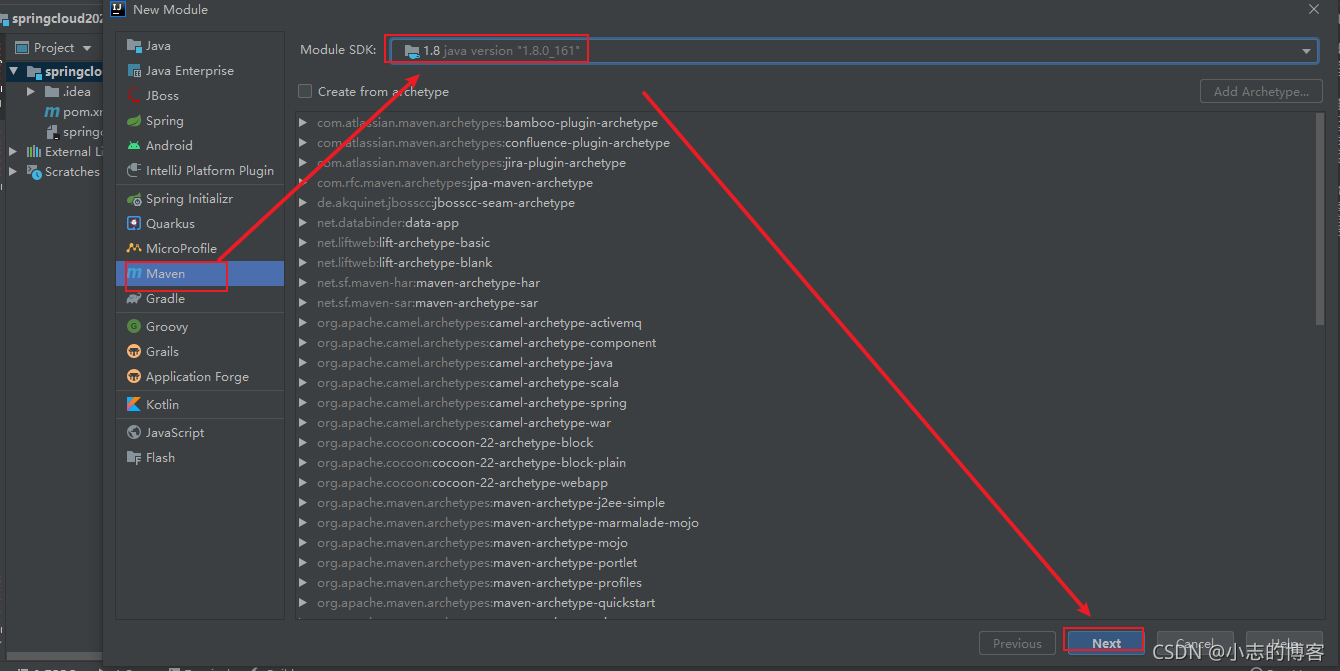Select the Java module type icon
Viewport: 1340px width, 671px height.
134,46
